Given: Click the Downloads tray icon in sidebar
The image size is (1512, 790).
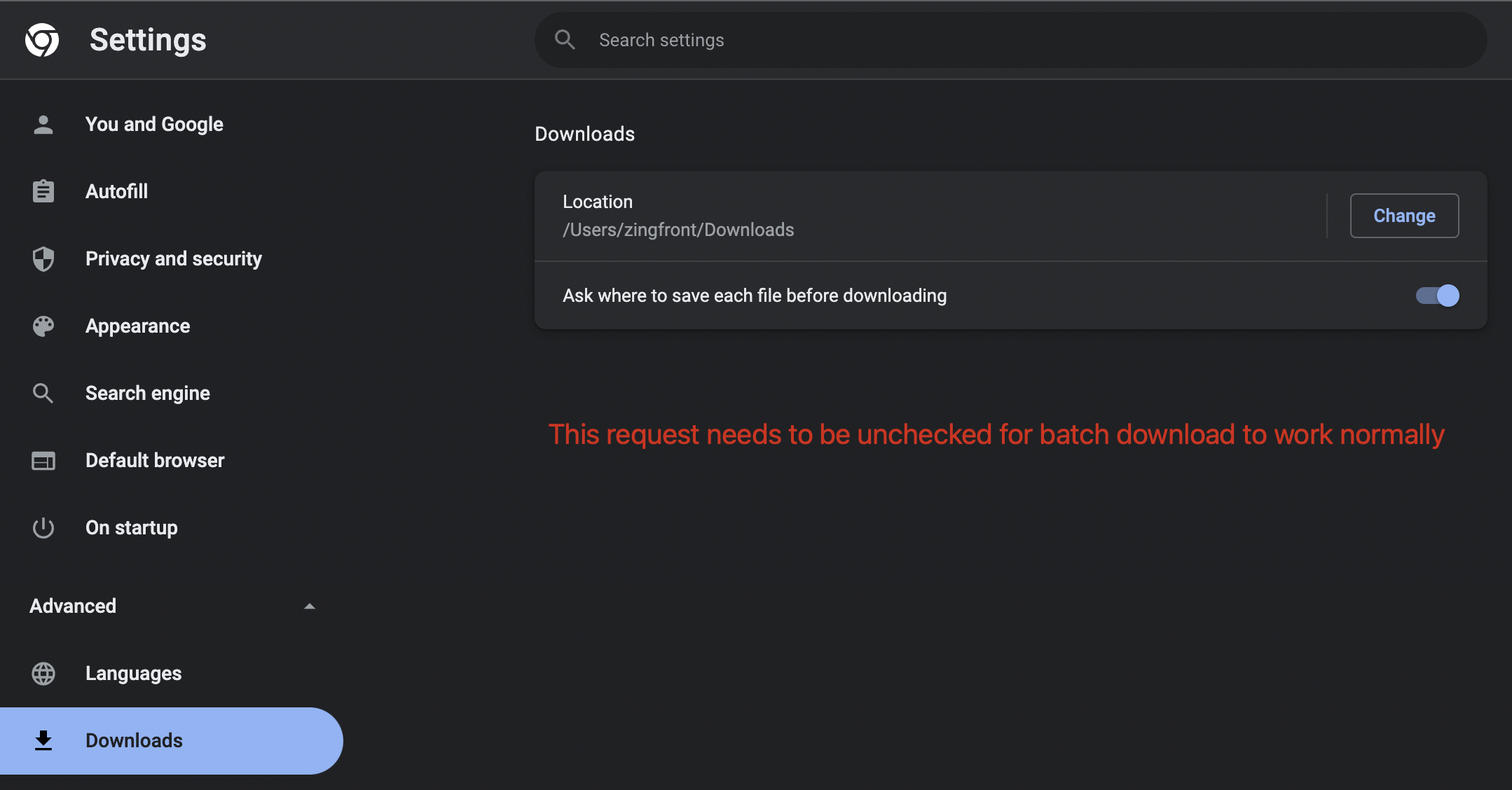Looking at the screenshot, I should tap(43, 740).
